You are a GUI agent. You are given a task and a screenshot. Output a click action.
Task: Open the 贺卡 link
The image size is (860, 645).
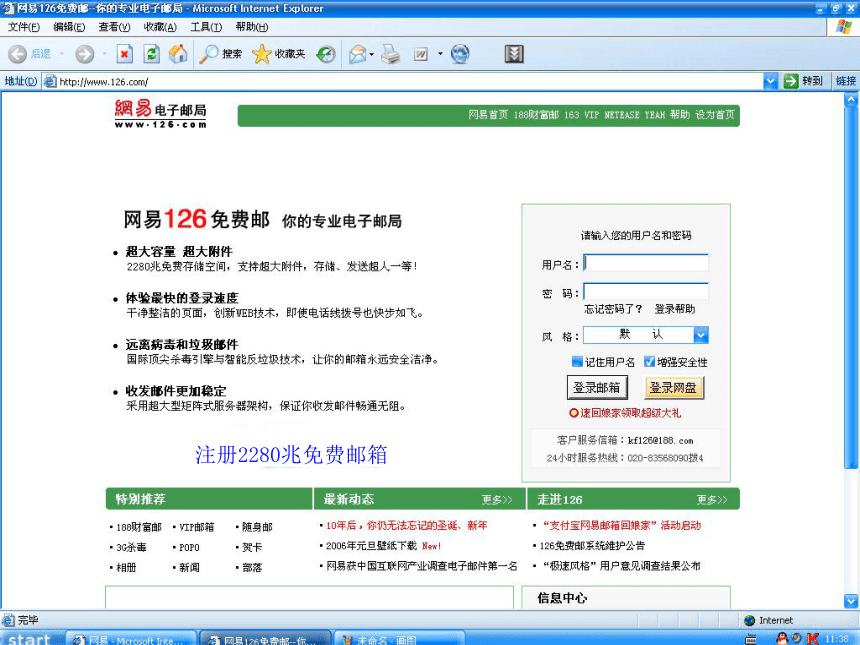tap(252, 547)
